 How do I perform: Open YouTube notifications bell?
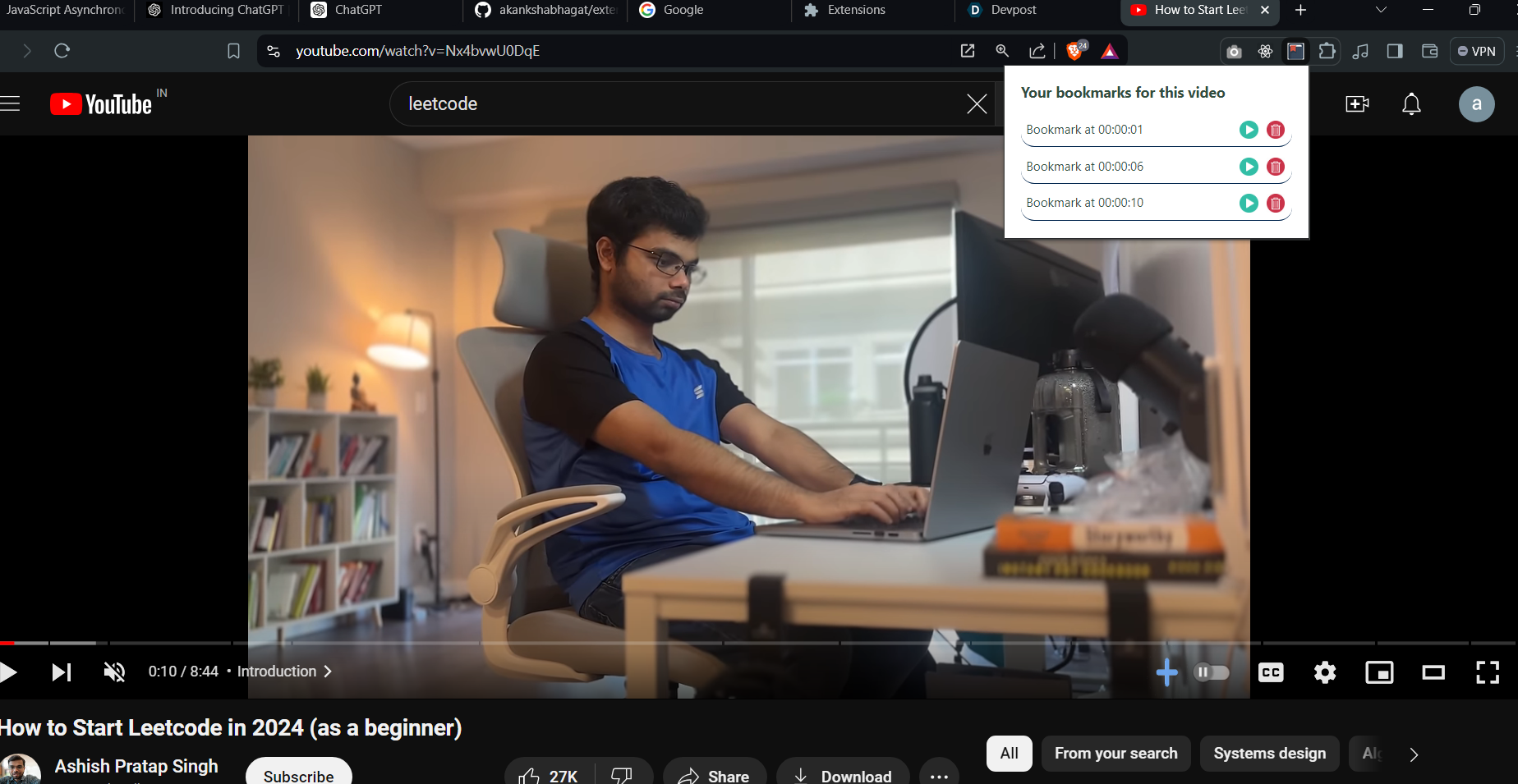click(1411, 104)
